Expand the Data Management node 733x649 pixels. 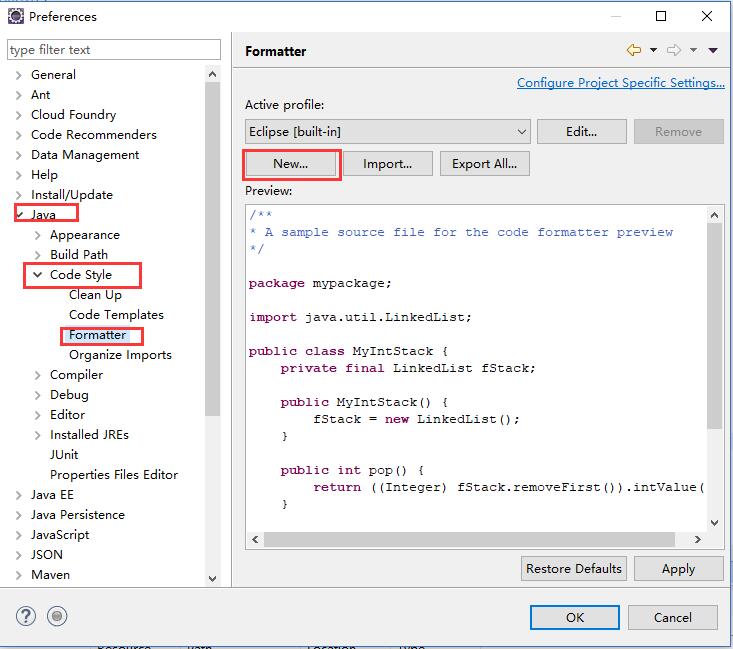(19, 155)
